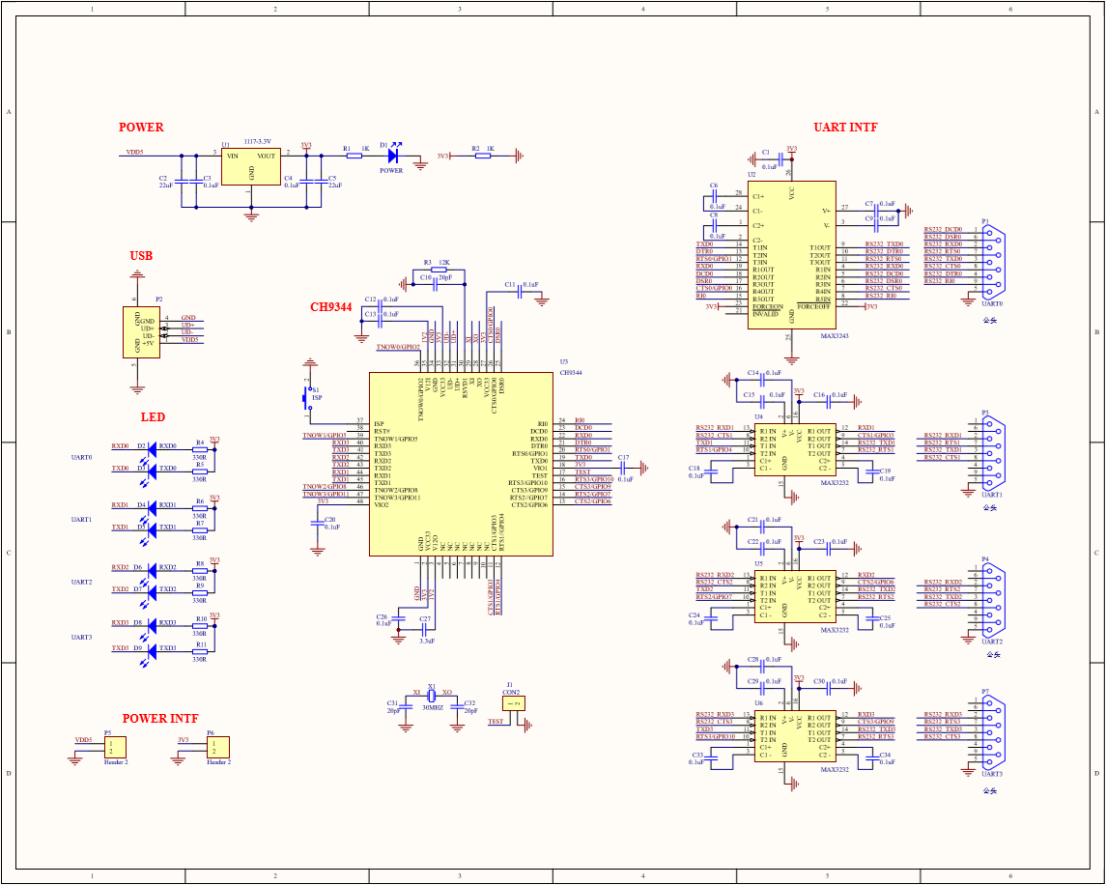Select resistor R3 12K above CH9344
This screenshot has width=1107, height=885.
coord(437,269)
